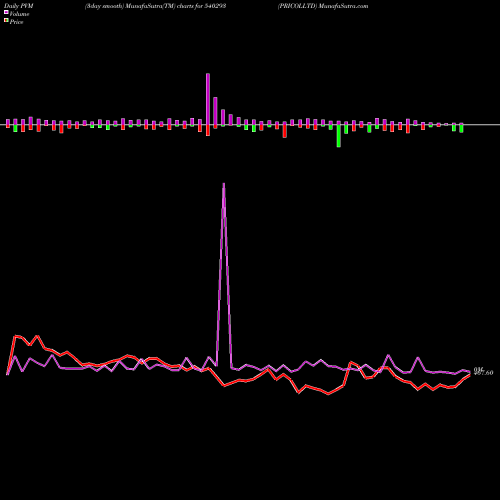Click the MunafaSutra charts title text
Image resolution: width=500 pixels, height=500 pixels.
click(155, 6)
